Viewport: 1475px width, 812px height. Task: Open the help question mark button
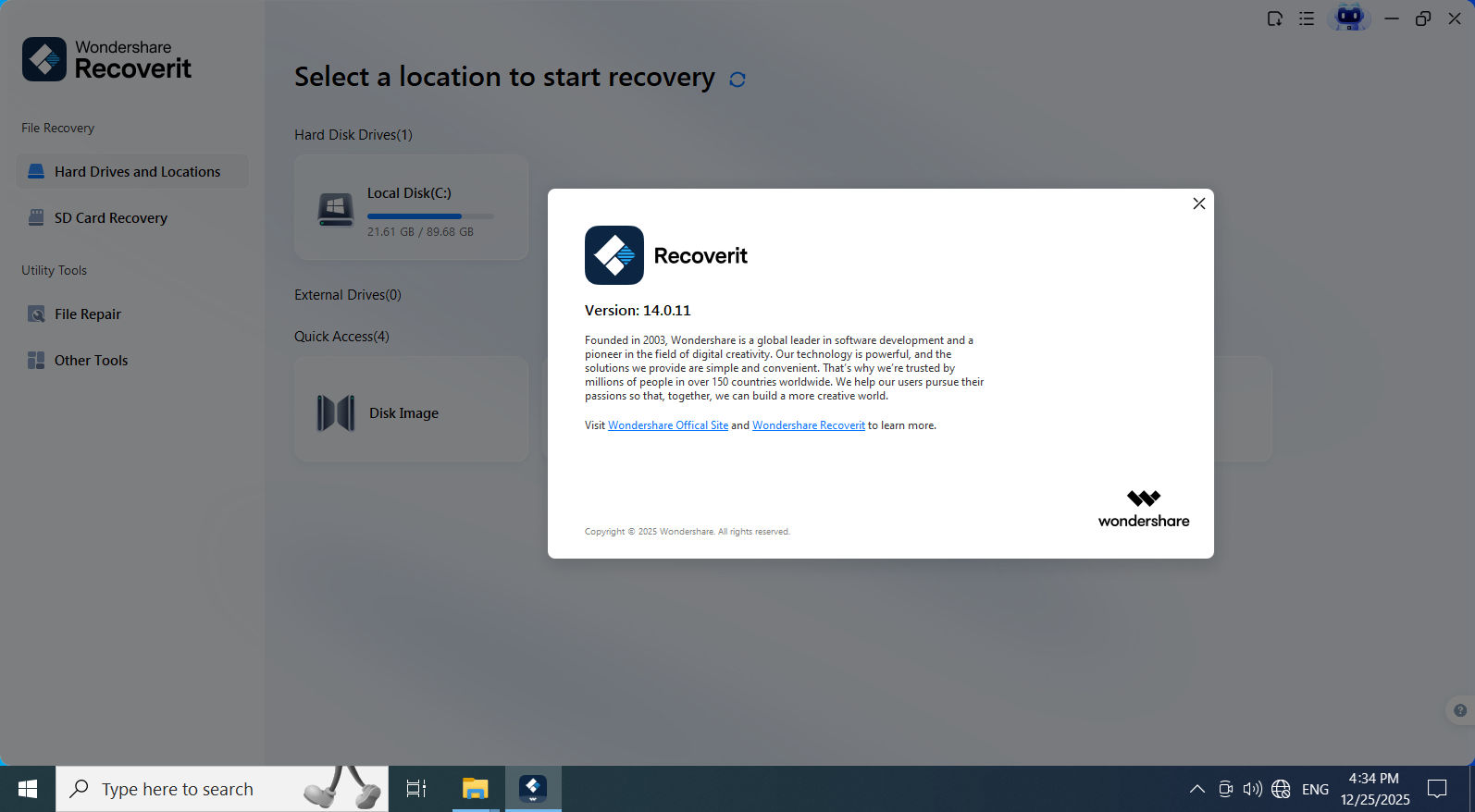tap(1459, 711)
